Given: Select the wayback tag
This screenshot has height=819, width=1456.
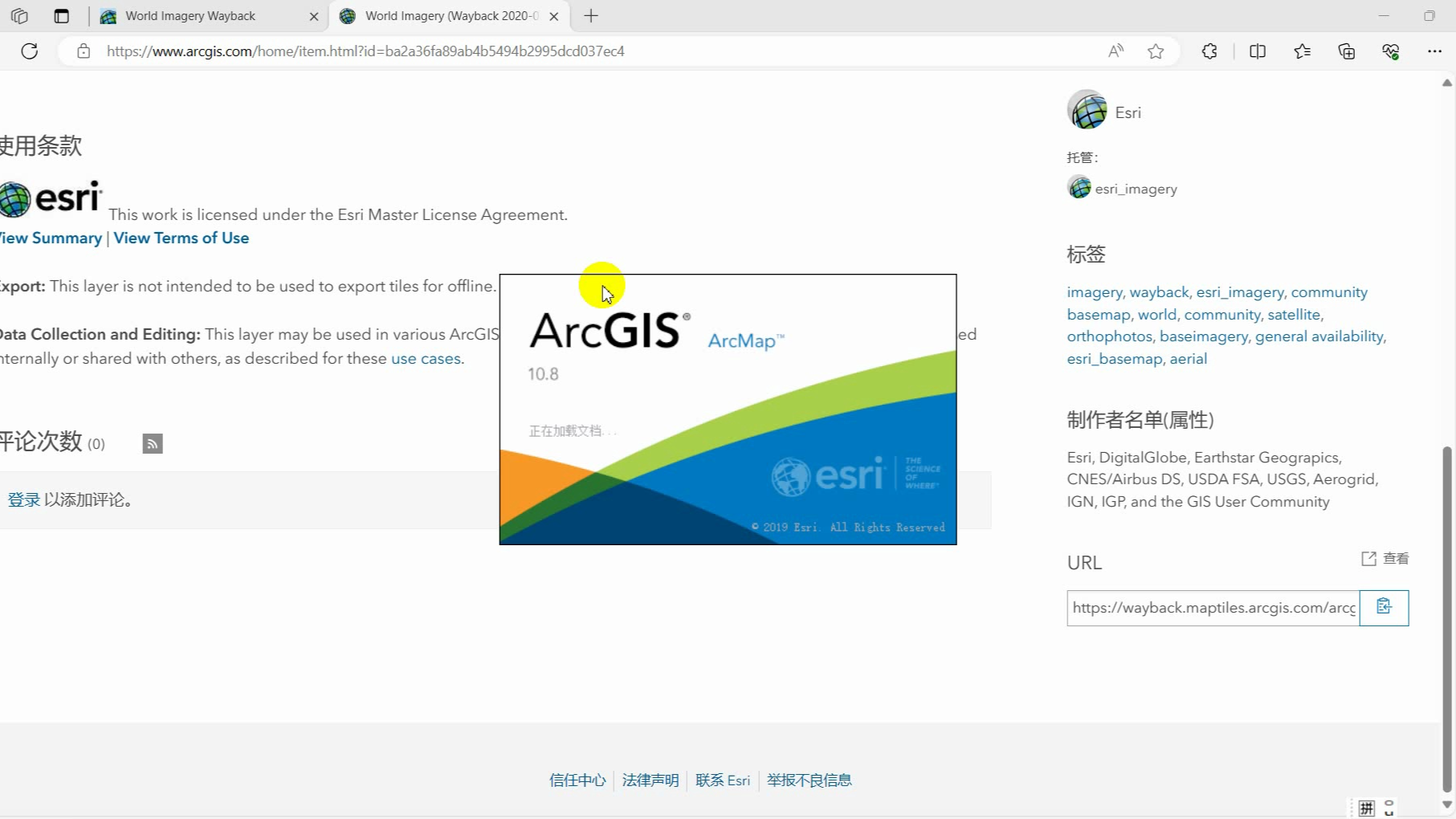Looking at the screenshot, I should click(1159, 292).
